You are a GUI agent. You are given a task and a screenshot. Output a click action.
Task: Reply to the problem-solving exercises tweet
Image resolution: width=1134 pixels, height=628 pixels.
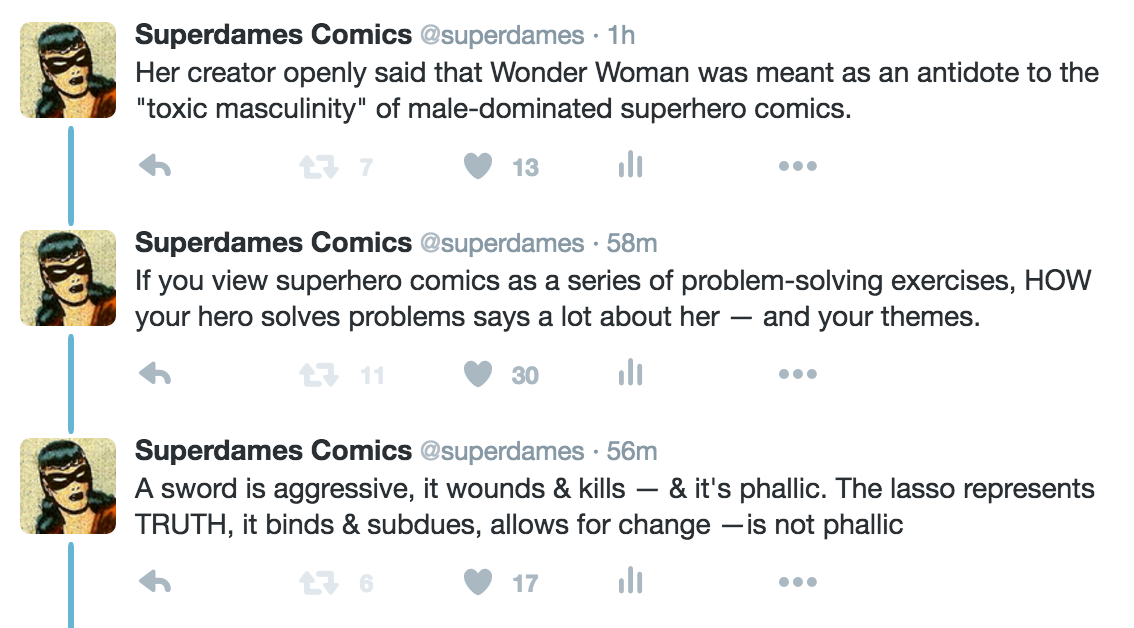[x=155, y=375]
